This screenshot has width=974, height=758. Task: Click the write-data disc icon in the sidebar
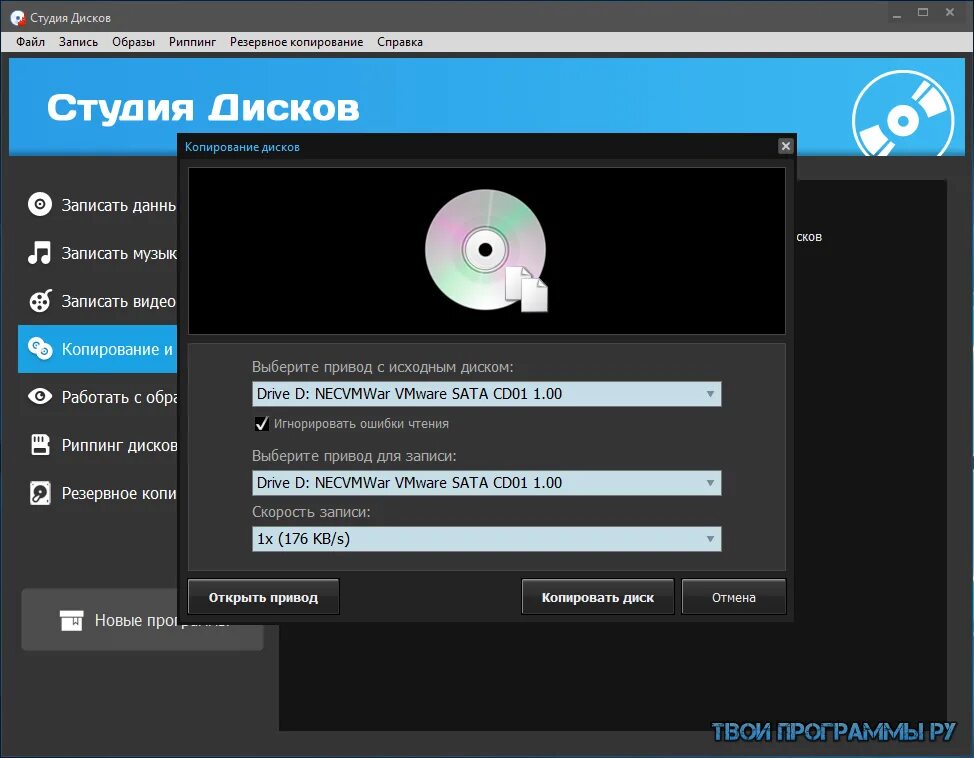[40, 204]
